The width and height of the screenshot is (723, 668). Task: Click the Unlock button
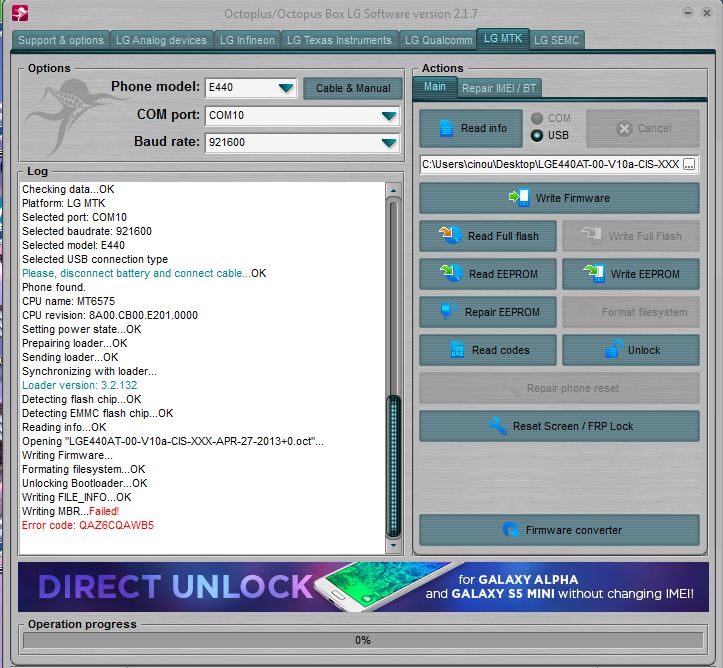pyautogui.click(x=631, y=350)
